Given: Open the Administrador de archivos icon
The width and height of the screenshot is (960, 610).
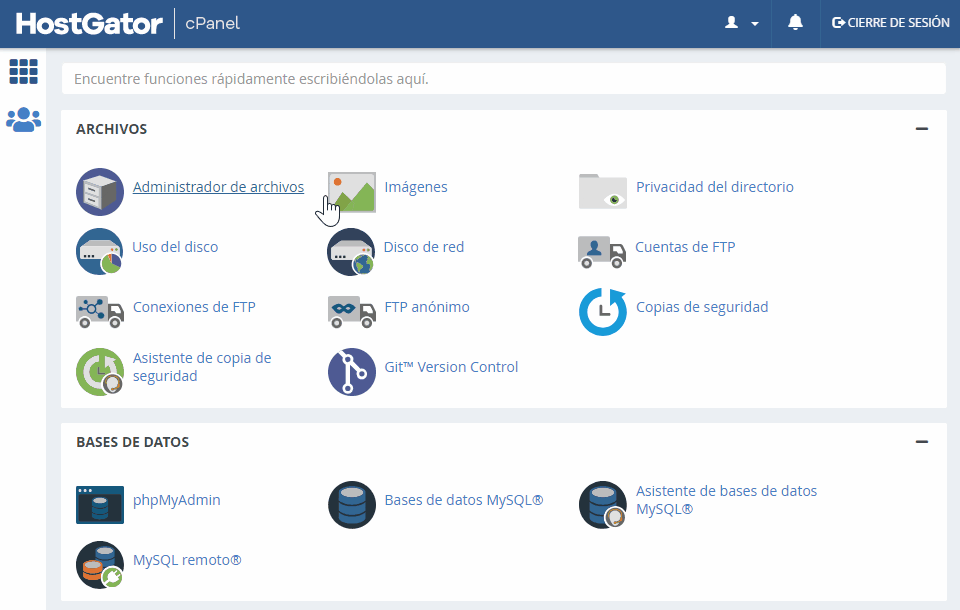Looking at the screenshot, I should [100, 192].
